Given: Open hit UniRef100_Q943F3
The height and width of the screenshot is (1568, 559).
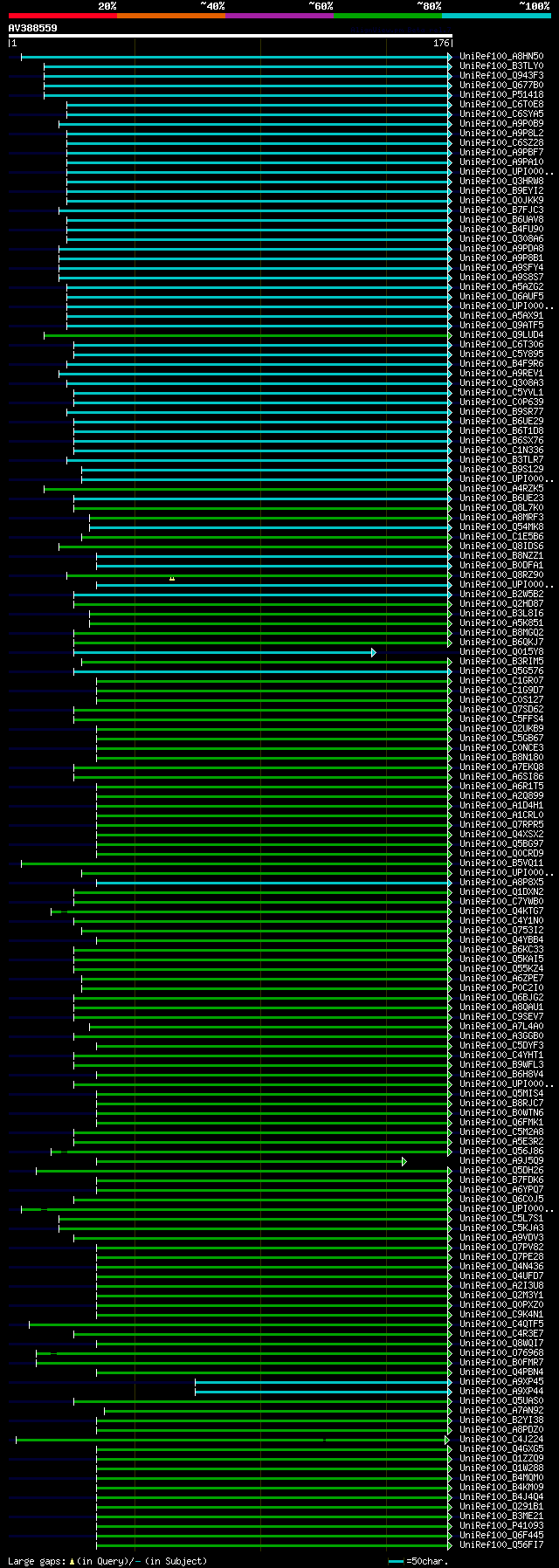Looking at the screenshot, I should click(x=501, y=76).
